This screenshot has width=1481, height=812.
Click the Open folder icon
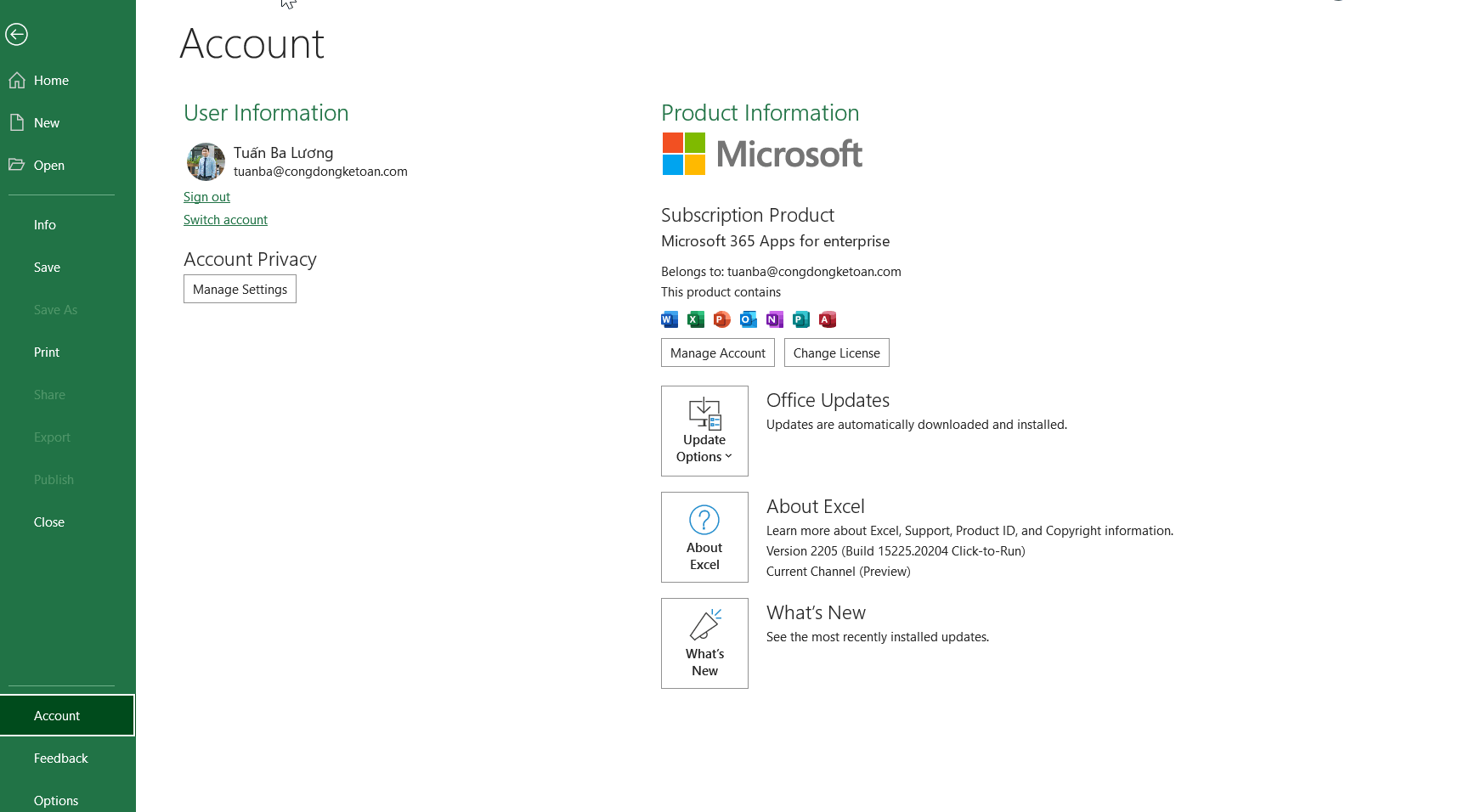(17, 165)
